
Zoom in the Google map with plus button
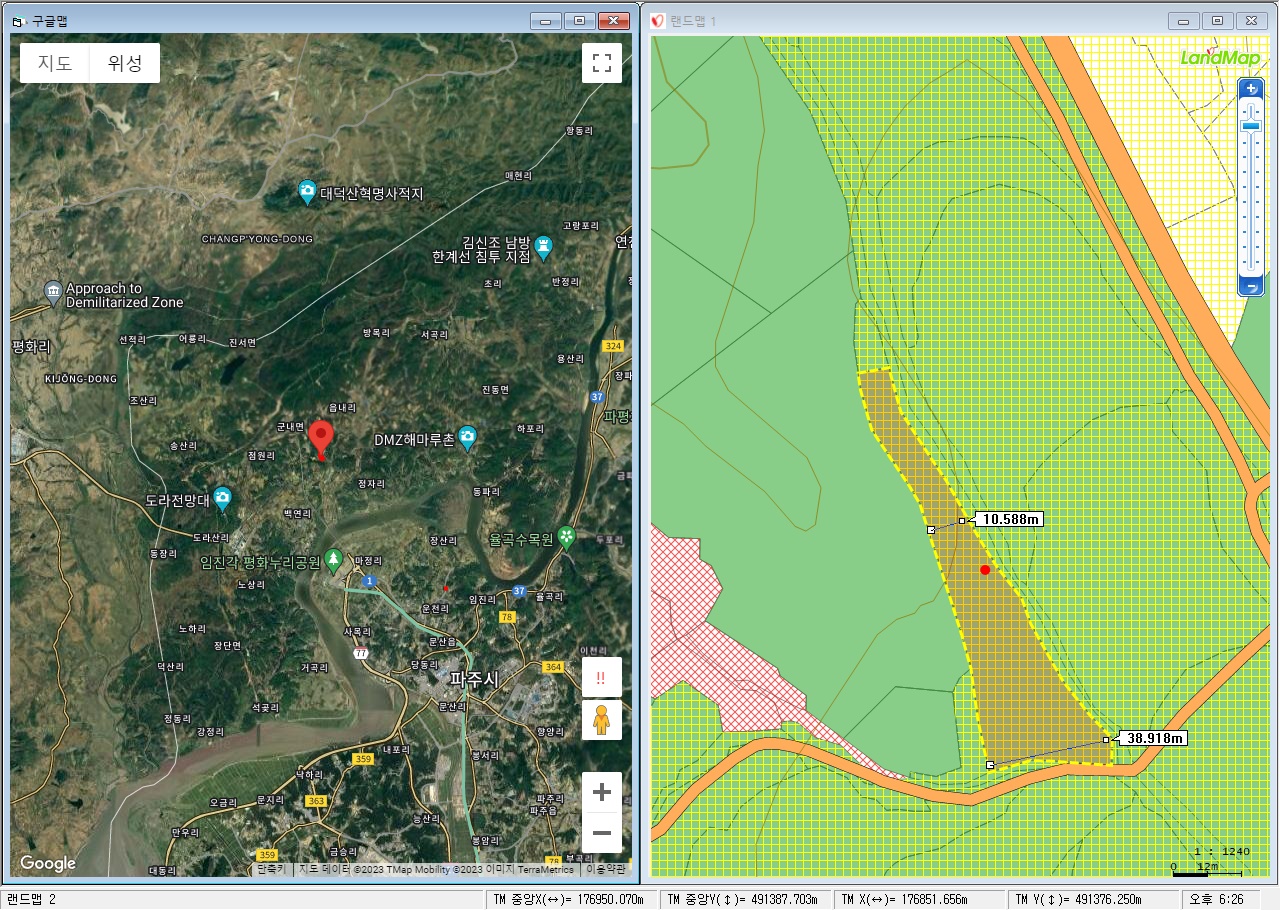pos(602,792)
